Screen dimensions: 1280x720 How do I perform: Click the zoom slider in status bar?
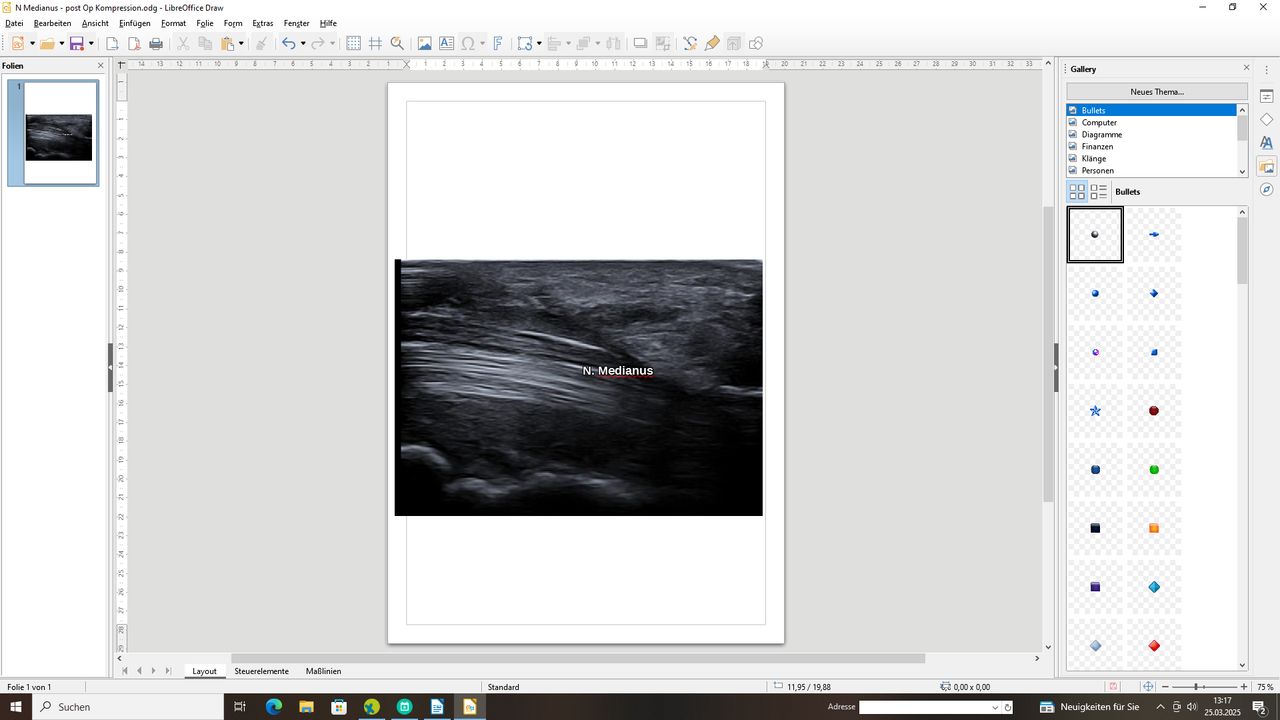(x=1198, y=687)
